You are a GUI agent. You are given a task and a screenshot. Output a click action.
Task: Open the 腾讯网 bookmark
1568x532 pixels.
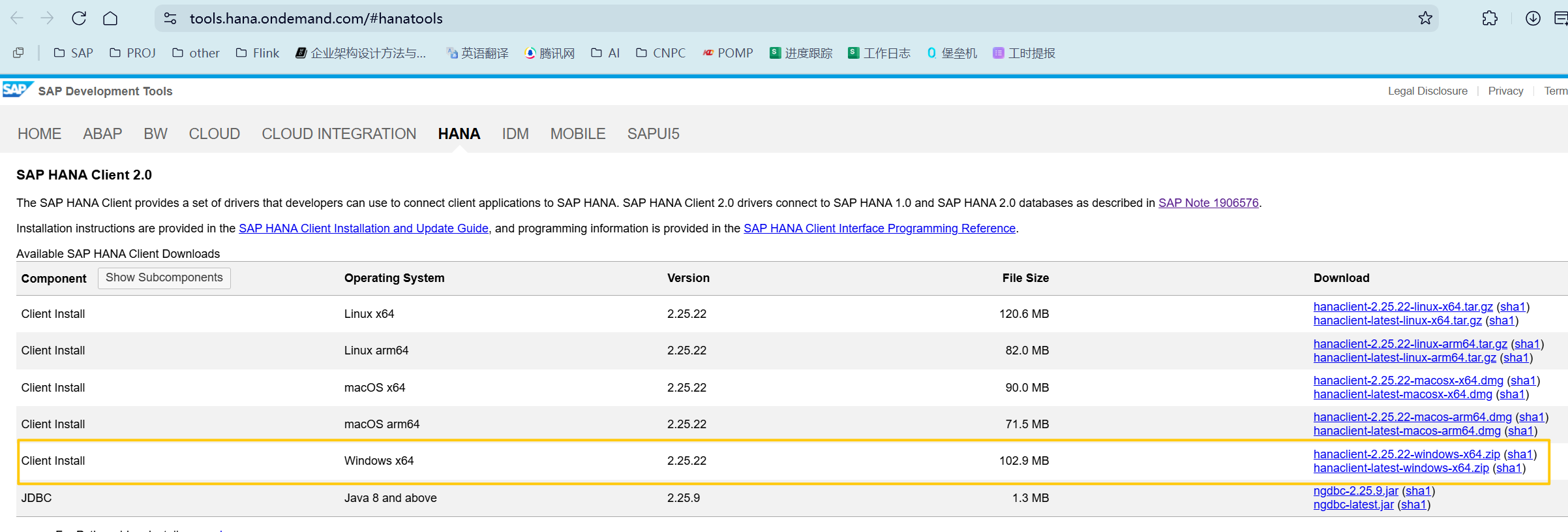tap(550, 53)
